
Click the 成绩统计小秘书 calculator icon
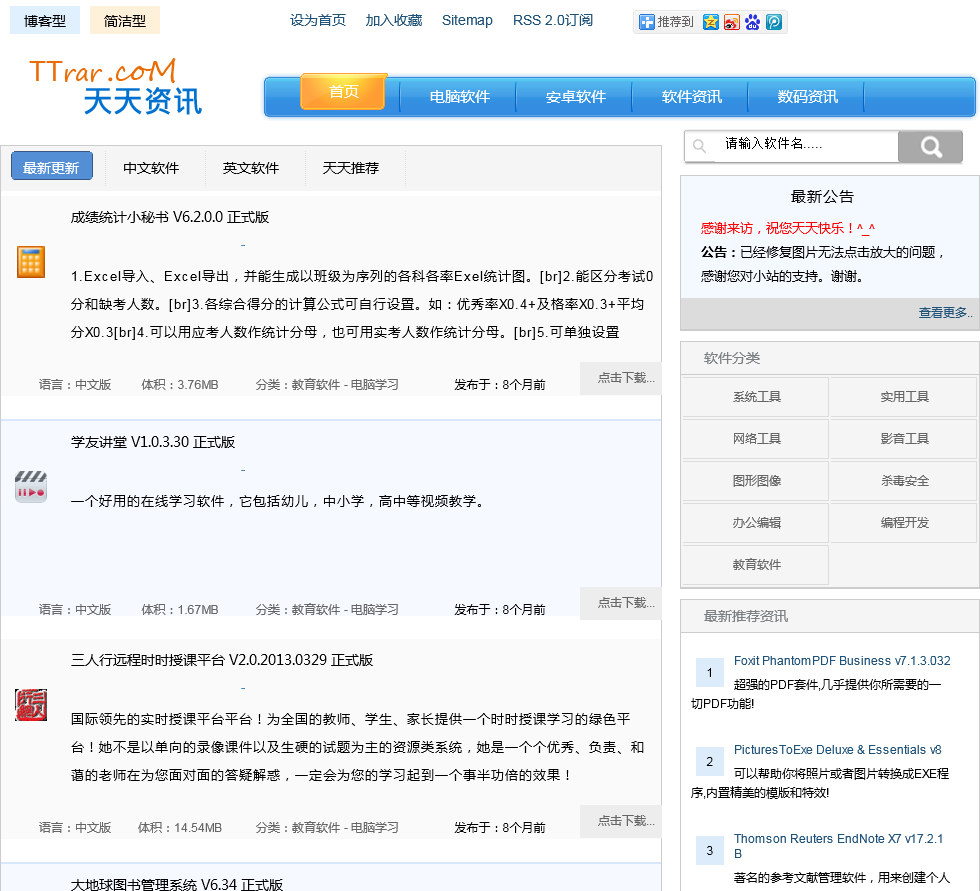[31, 262]
